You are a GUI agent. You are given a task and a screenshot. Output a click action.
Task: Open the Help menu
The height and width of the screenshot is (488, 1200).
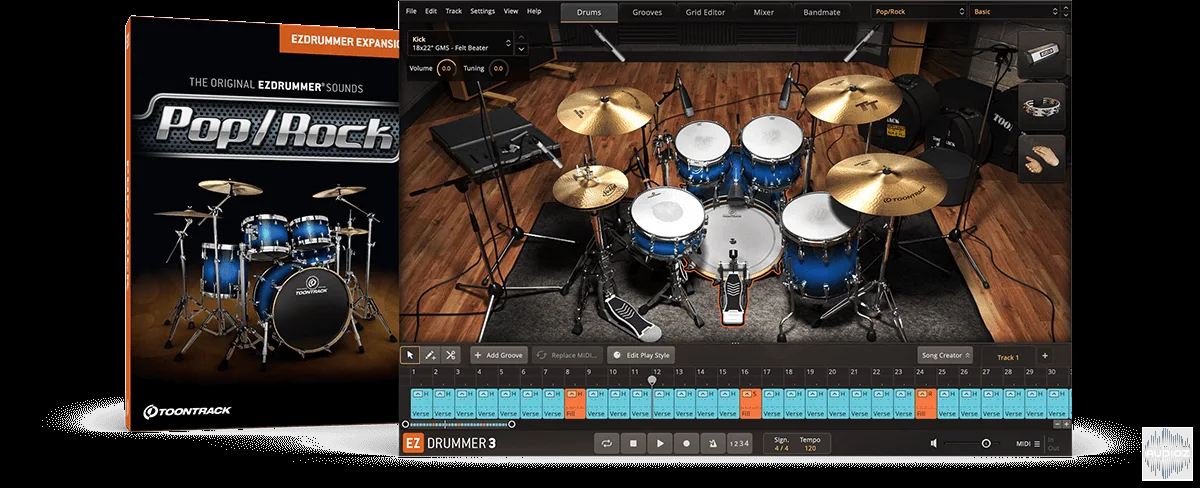[534, 11]
